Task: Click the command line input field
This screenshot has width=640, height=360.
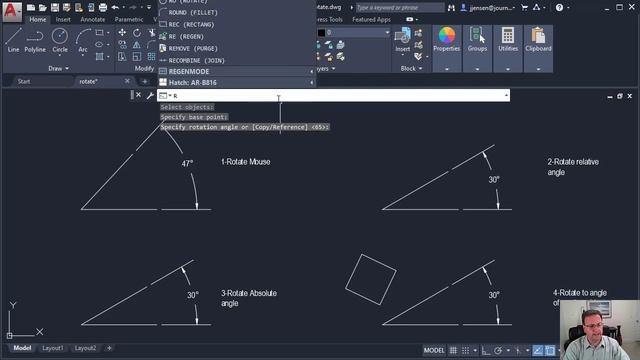Action: 333,95
